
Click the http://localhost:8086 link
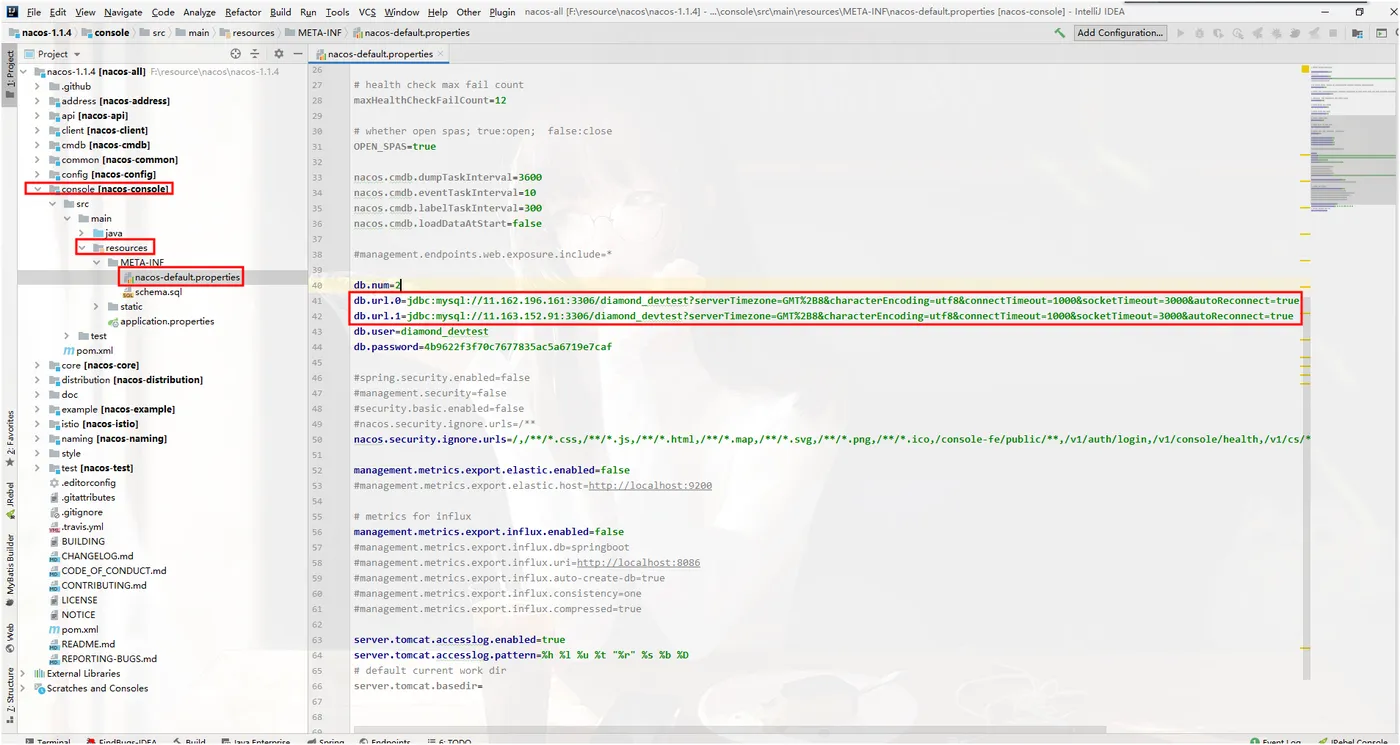[x=638, y=563]
